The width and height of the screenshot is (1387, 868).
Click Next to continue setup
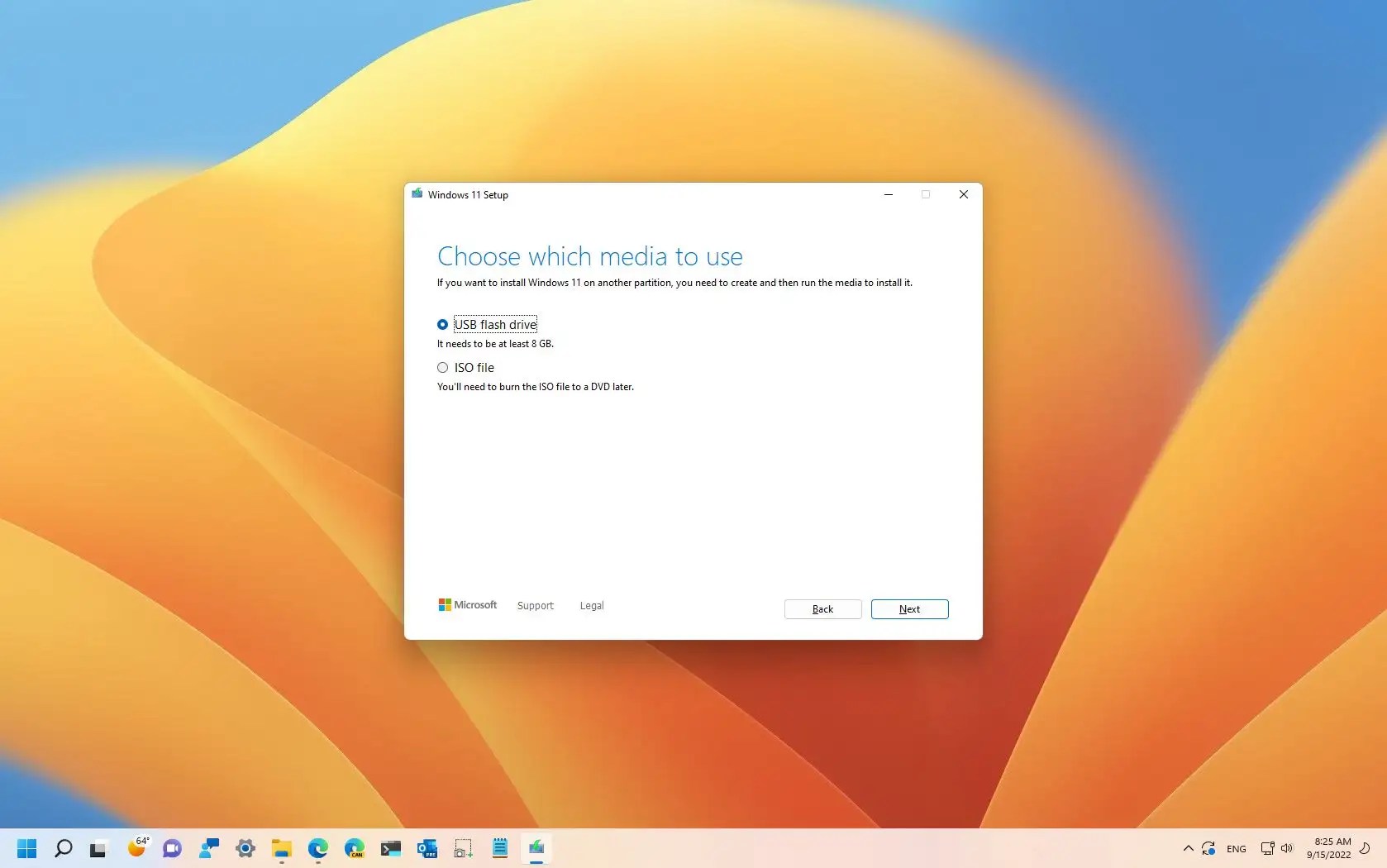[909, 609]
